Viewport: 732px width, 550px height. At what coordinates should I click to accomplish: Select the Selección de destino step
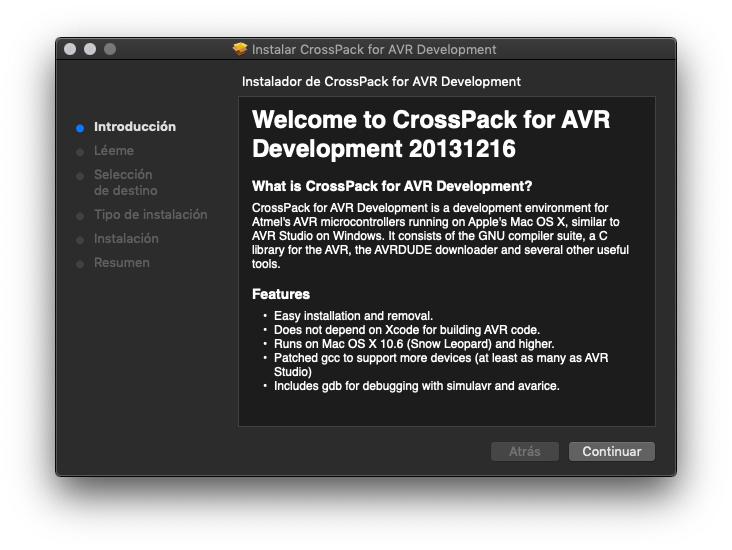(x=126, y=182)
